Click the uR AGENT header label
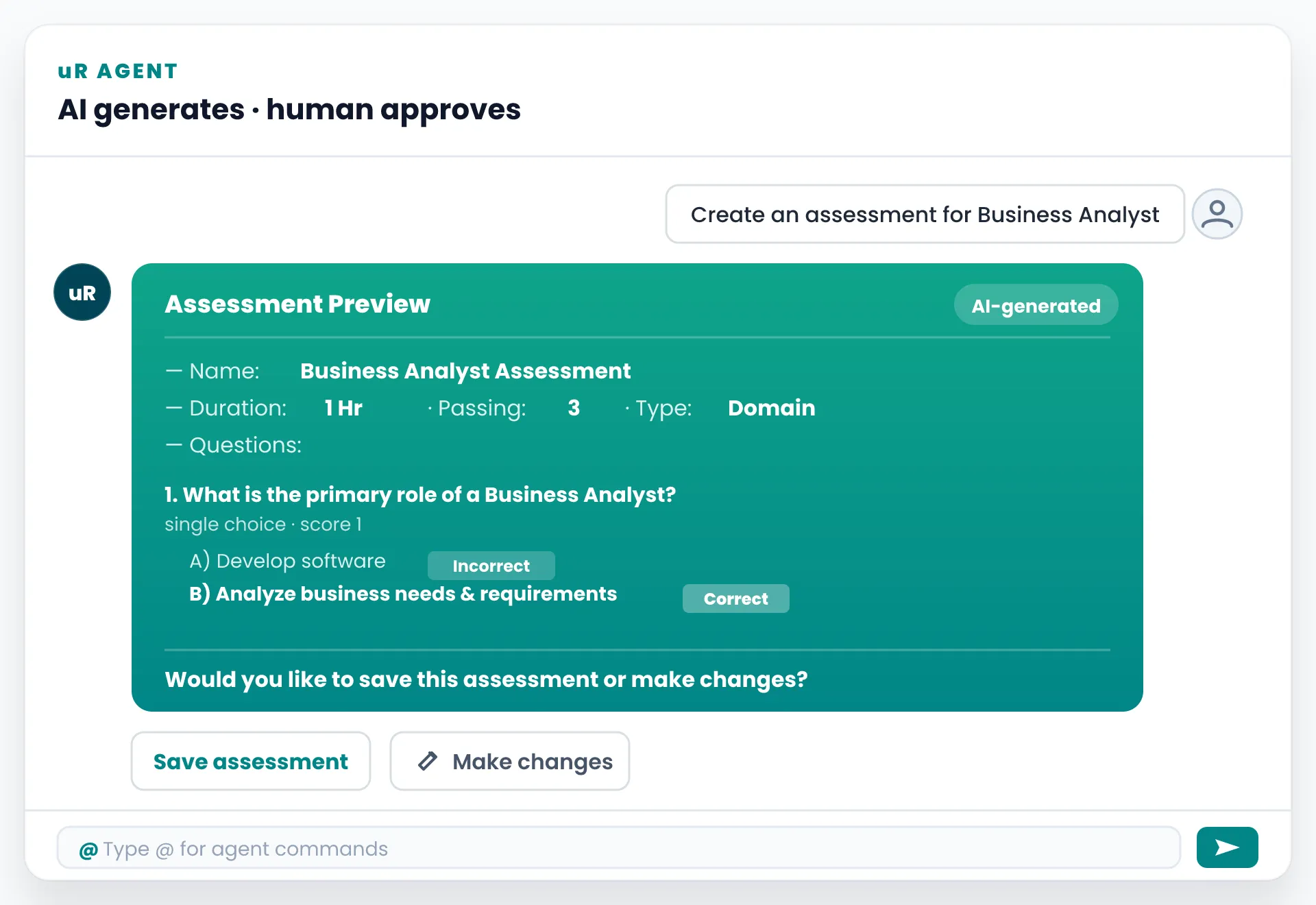The image size is (1316, 905). tap(118, 71)
